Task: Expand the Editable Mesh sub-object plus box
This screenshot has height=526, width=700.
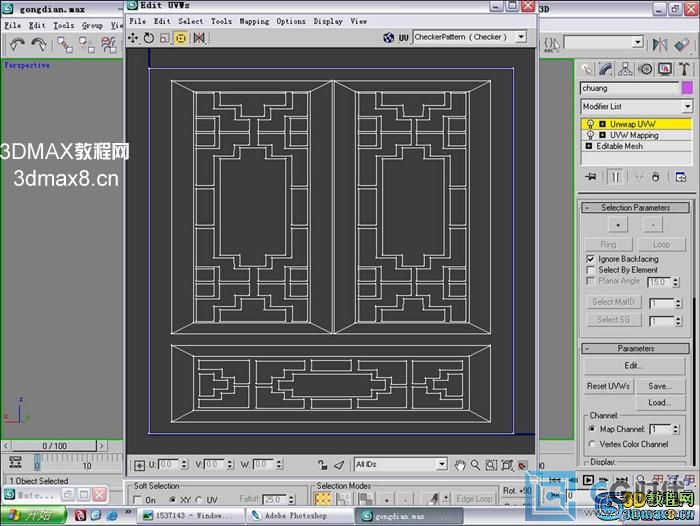Action: pyautogui.click(x=588, y=146)
